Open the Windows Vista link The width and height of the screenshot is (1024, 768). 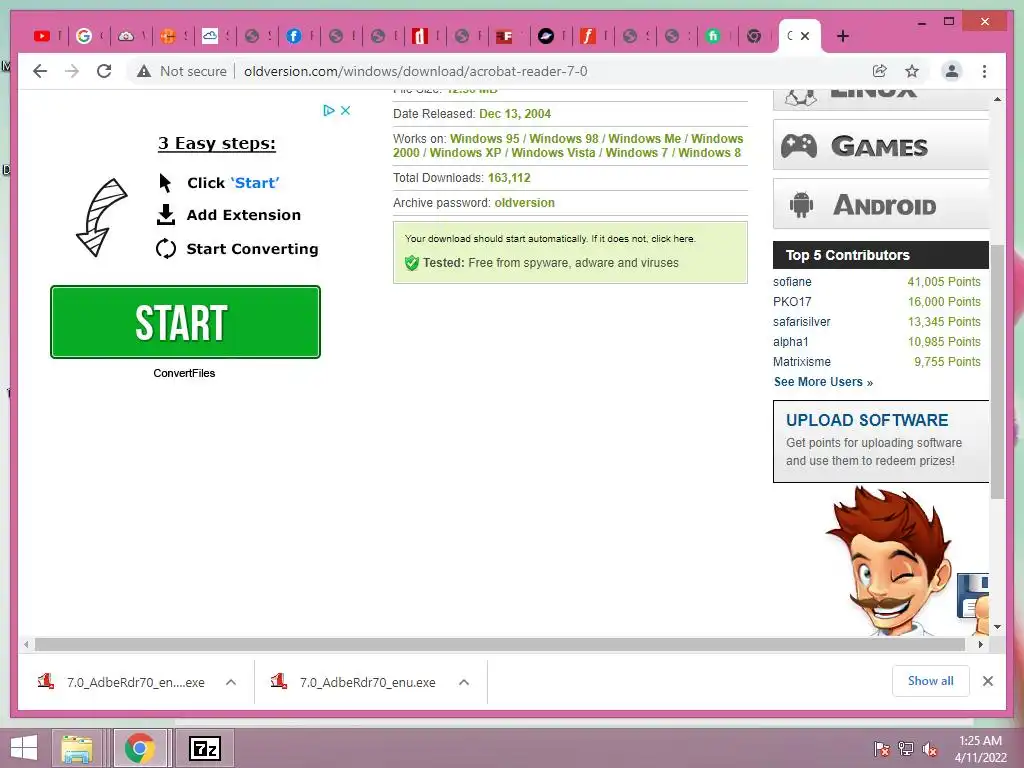[553, 153]
